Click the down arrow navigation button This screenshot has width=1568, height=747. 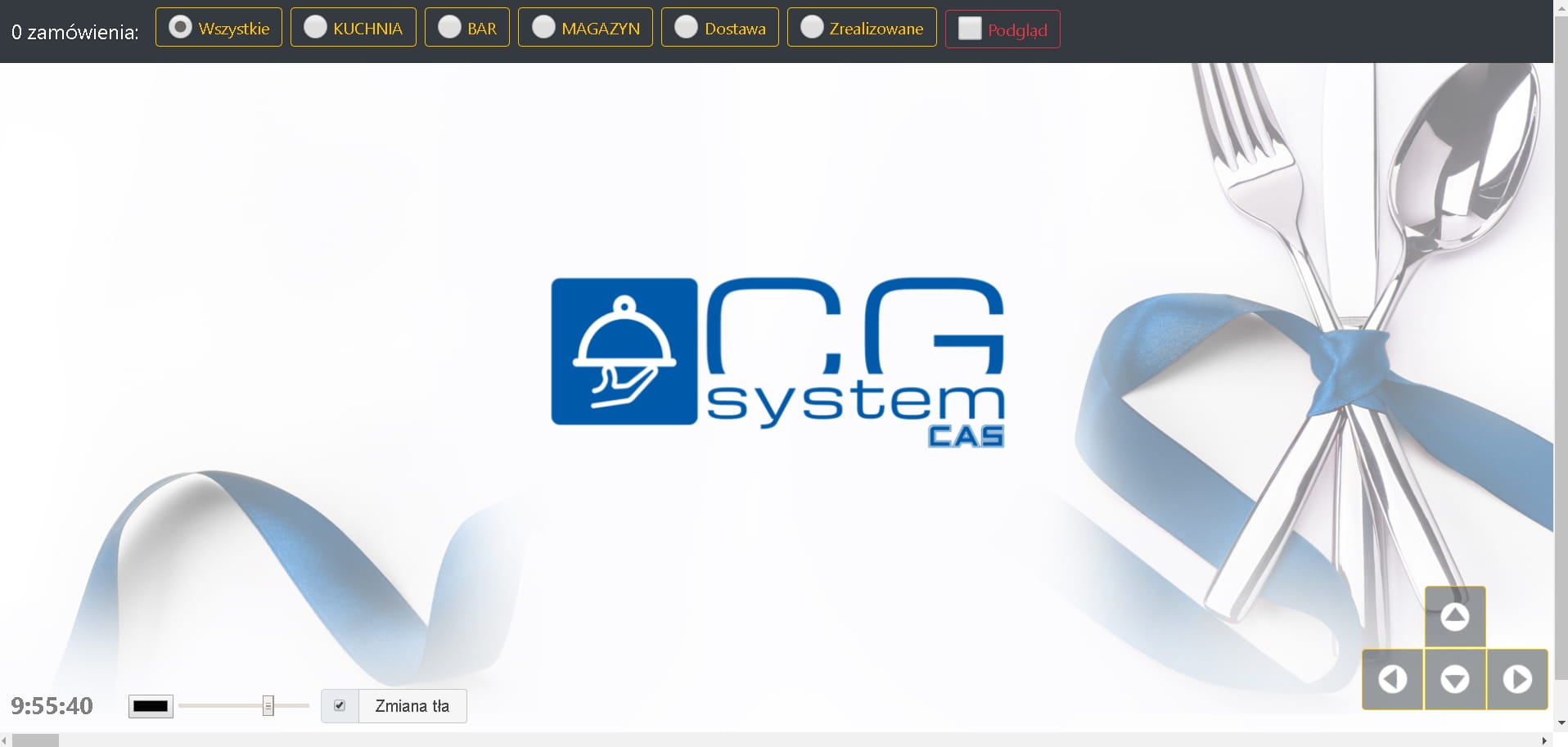click(1454, 679)
